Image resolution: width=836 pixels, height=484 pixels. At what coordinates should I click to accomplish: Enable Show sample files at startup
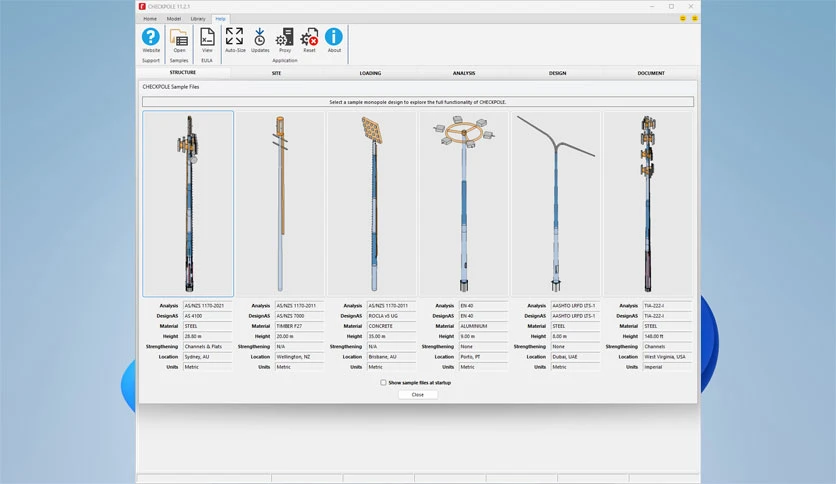click(x=383, y=383)
